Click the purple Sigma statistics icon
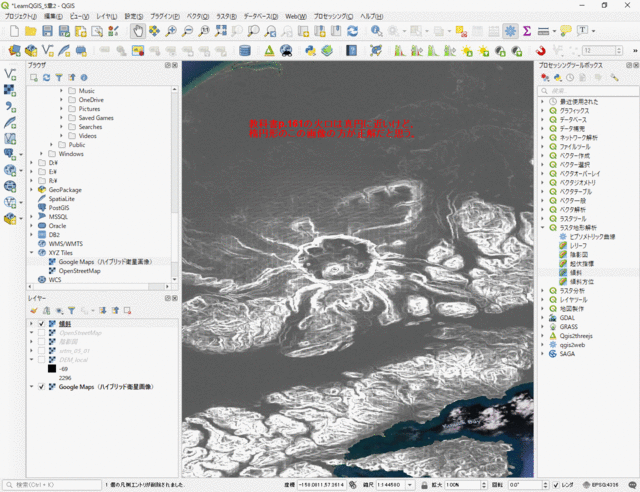Viewport: 640px width, 492px height. (x=527, y=31)
